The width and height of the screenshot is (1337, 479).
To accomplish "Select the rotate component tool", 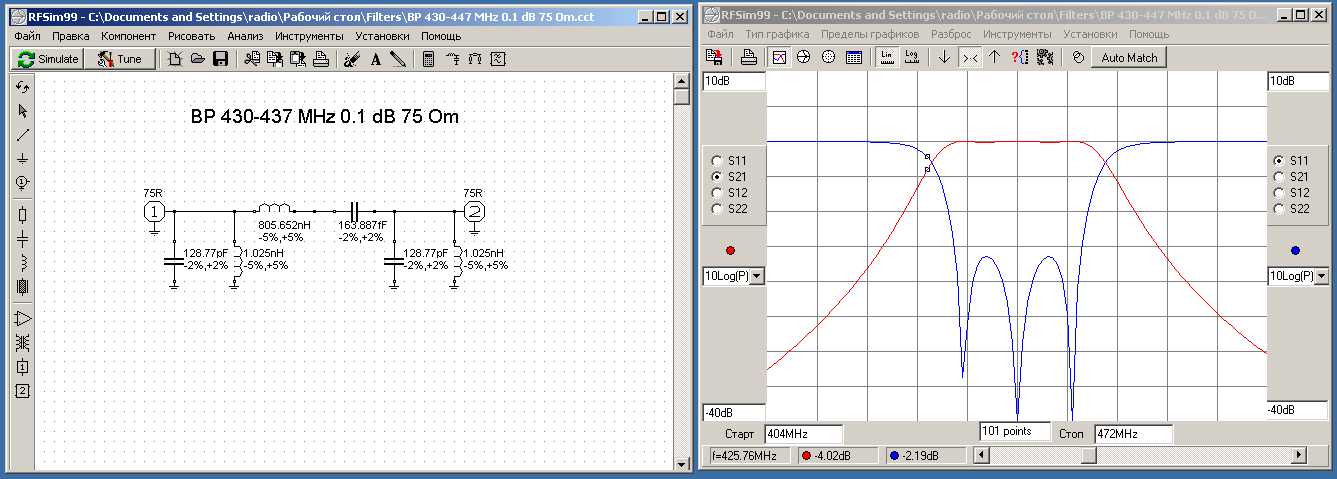I will point(23,87).
